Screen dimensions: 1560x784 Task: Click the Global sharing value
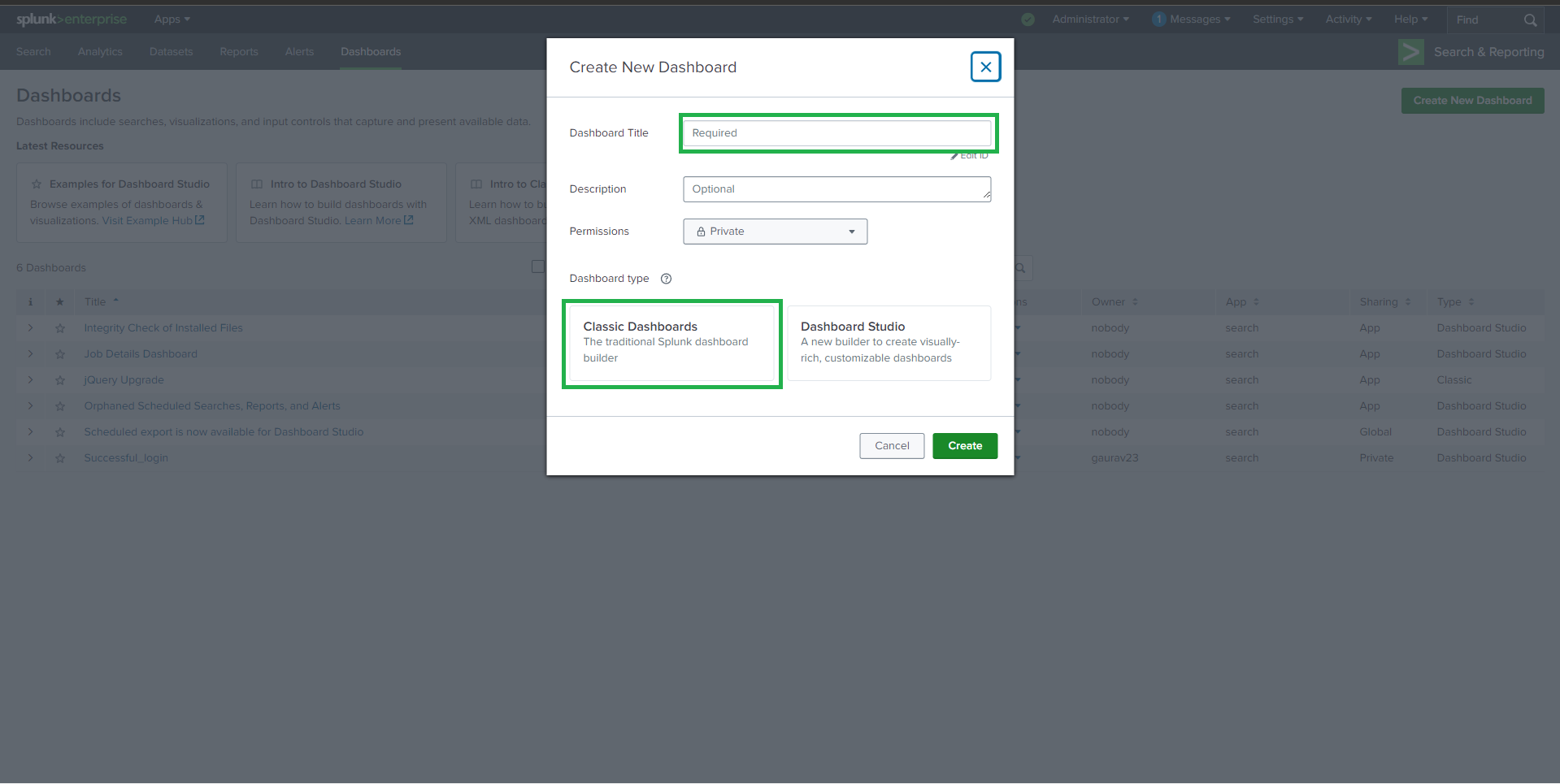[x=1375, y=432]
